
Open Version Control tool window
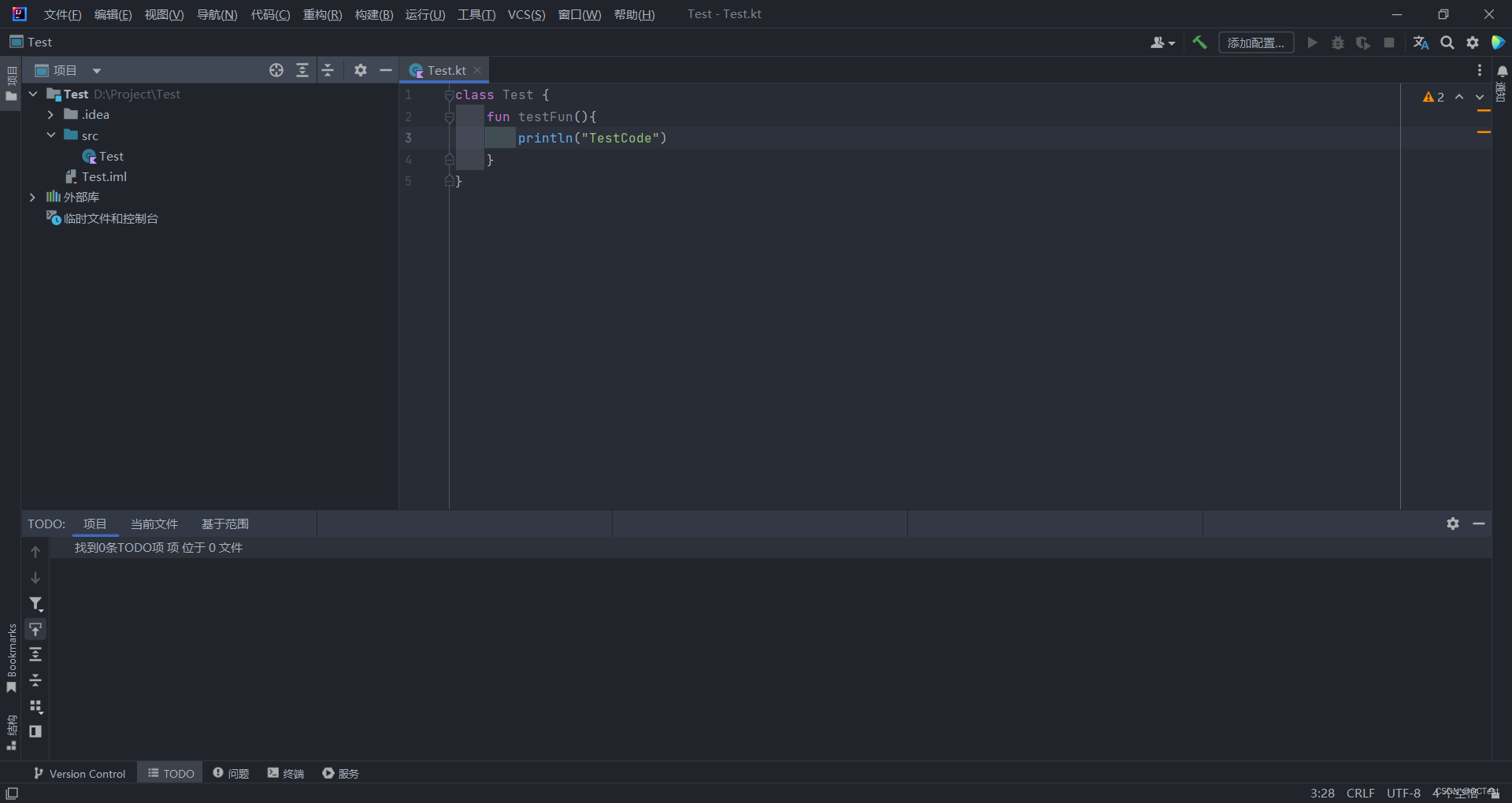pyautogui.click(x=80, y=774)
